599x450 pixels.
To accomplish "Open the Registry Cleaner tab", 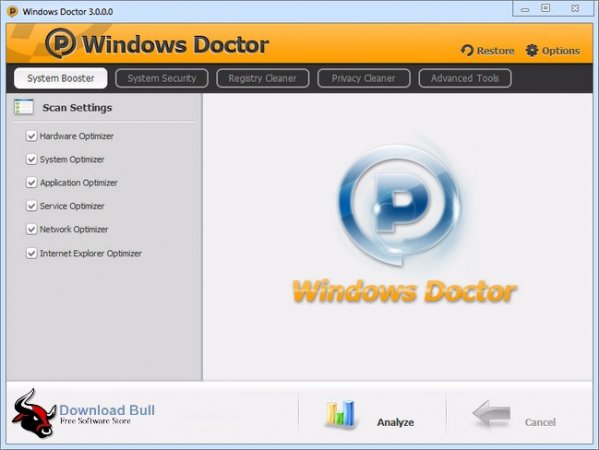I will (x=262, y=78).
